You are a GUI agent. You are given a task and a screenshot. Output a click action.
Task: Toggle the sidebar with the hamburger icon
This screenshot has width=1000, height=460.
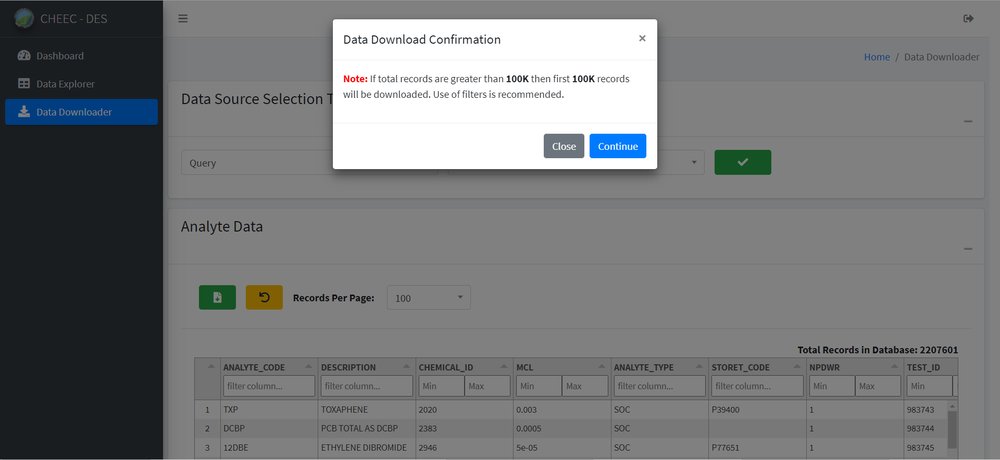(x=182, y=18)
